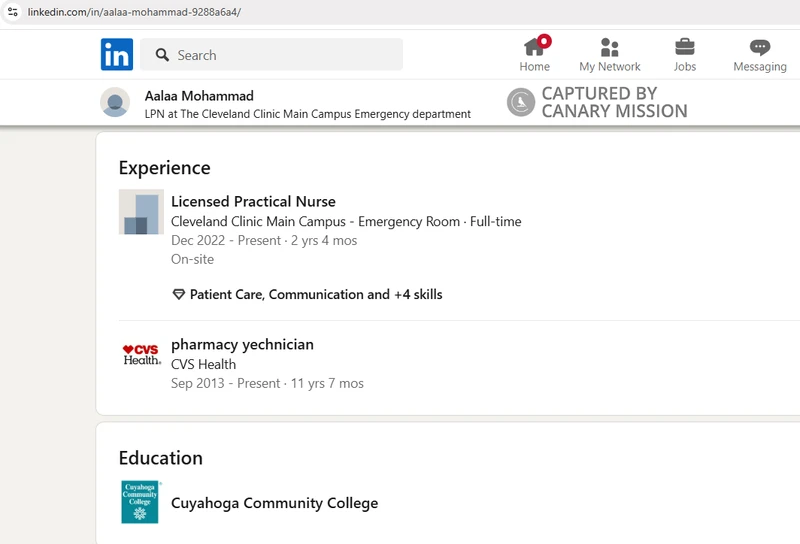
Task: Focus the LinkedIn Search field
Action: point(271,55)
